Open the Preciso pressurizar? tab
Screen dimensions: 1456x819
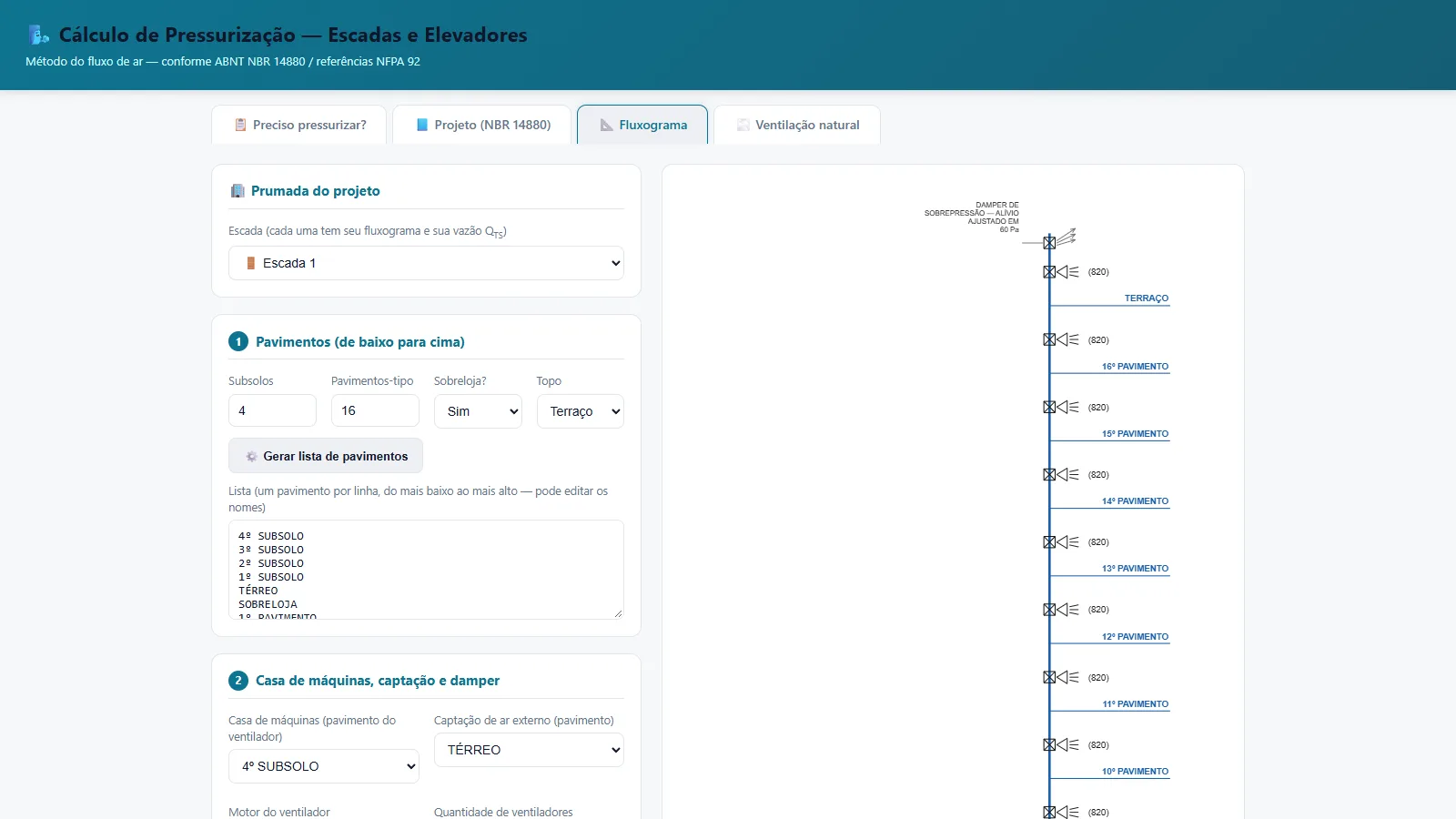(299, 125)
